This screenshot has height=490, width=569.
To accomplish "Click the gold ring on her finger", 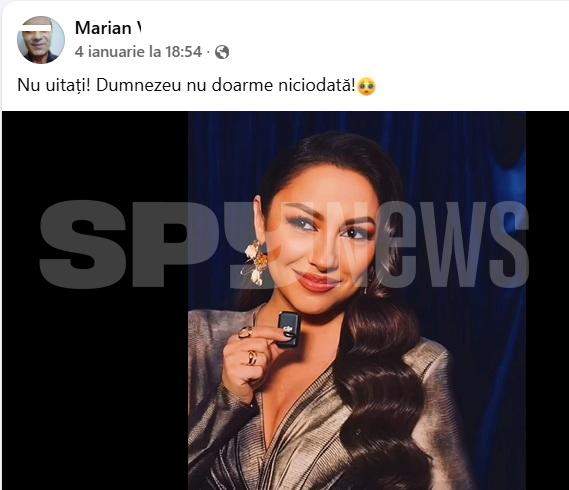I will [252, 357].
